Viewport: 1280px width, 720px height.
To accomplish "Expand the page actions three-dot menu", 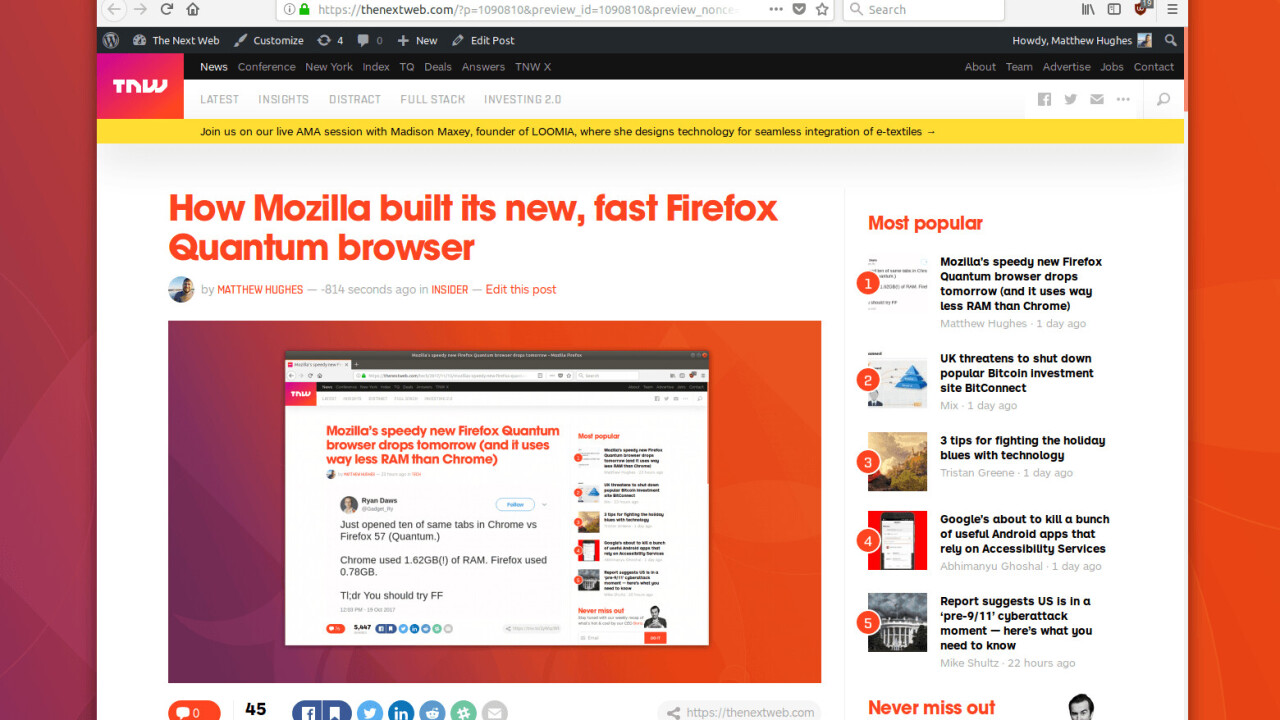I will [x=776, y=9].
